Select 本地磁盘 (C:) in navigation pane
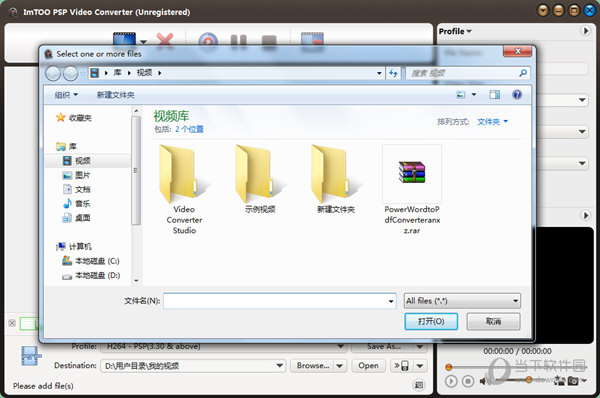 pos(91,261)
